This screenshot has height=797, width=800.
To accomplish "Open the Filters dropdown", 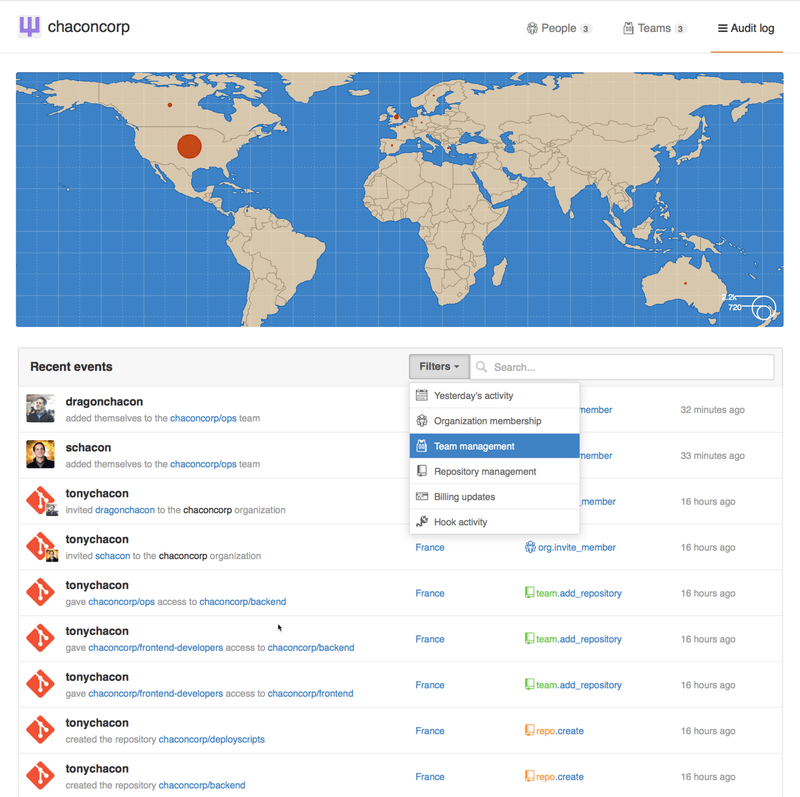I will click(439, 367).
